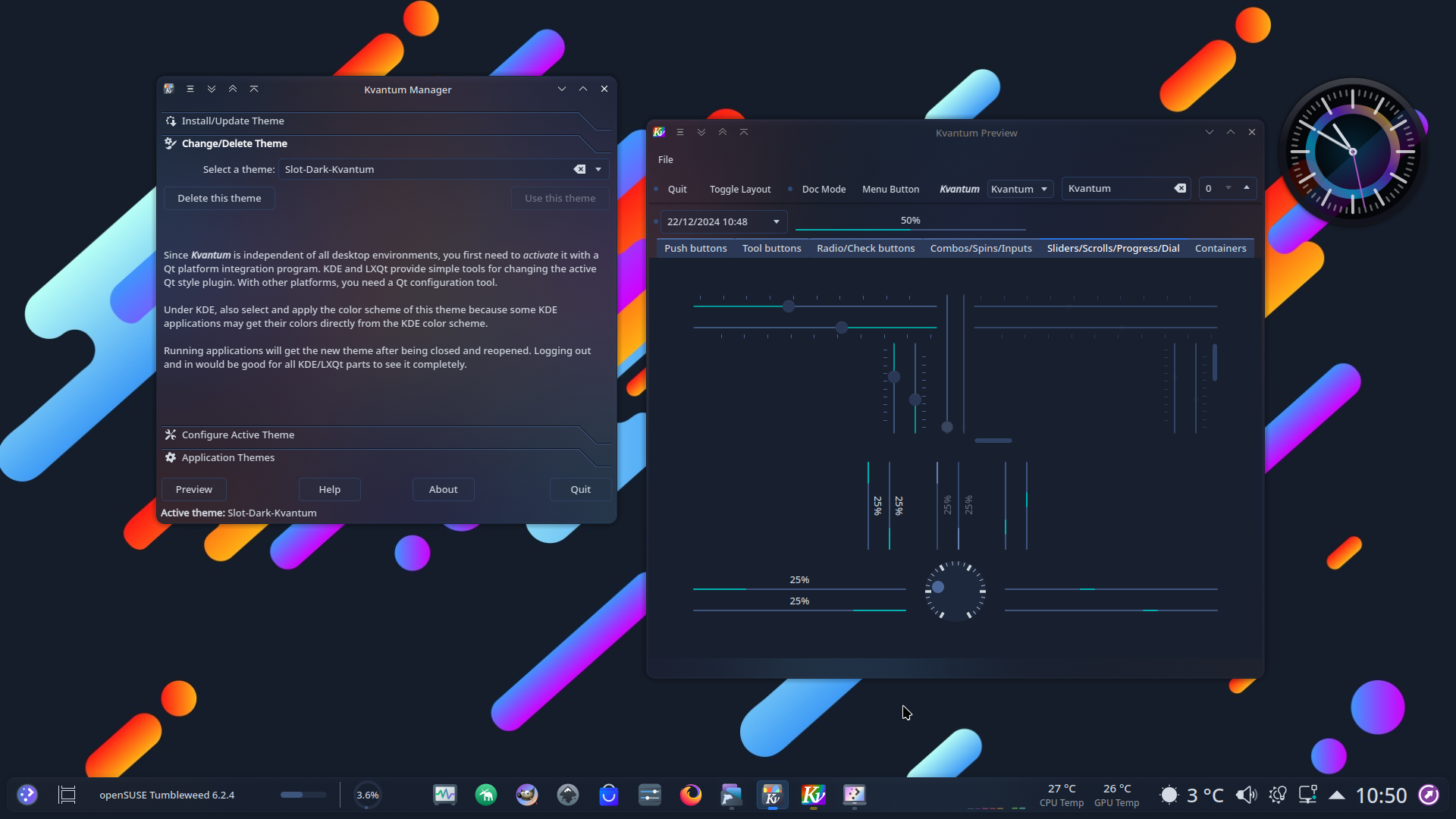
Task: Click the pager icon beside the launcher
Action: click(x=67, y=795)
